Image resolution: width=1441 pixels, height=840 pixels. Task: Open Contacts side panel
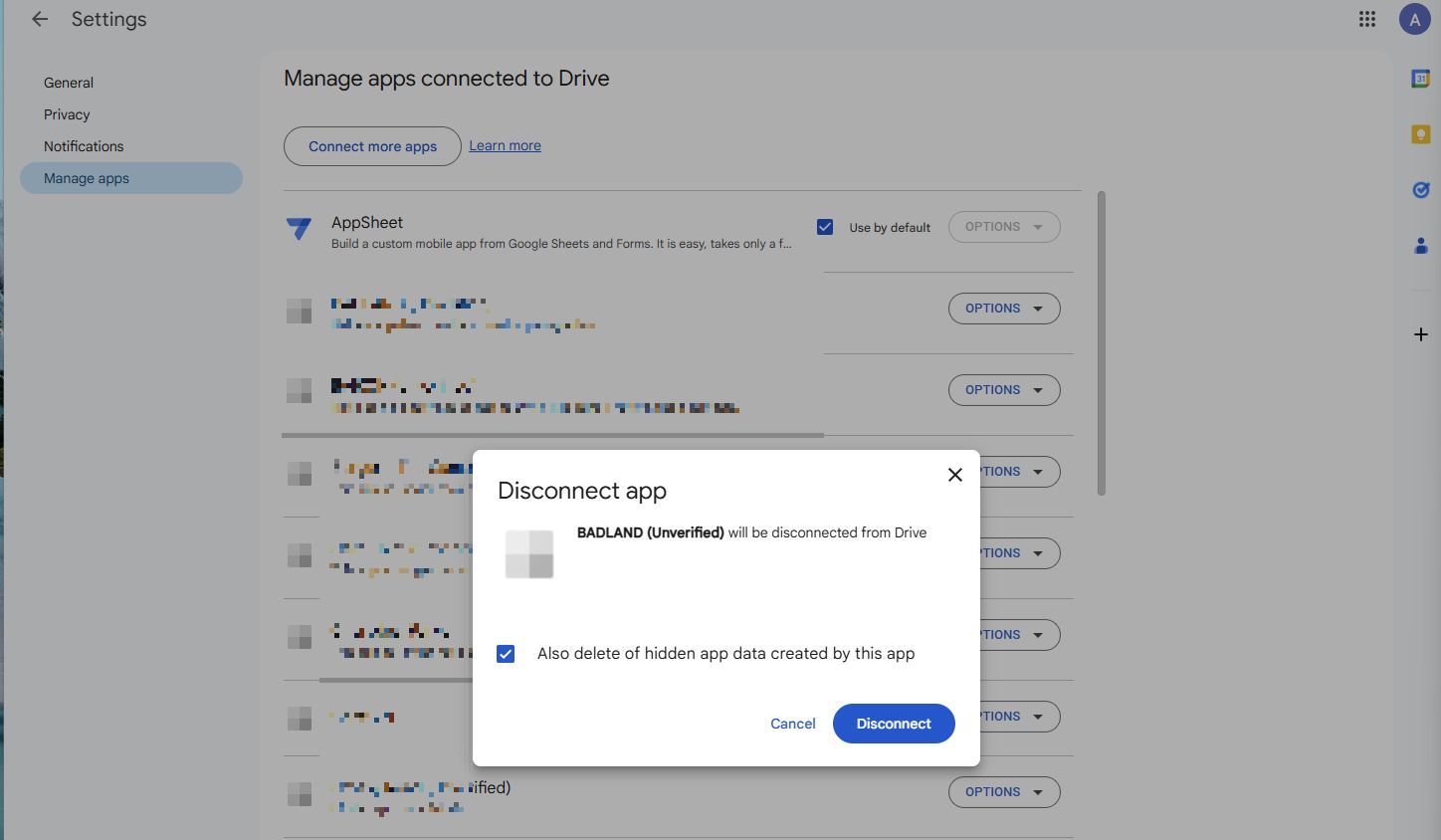[x=1421, y=245]
